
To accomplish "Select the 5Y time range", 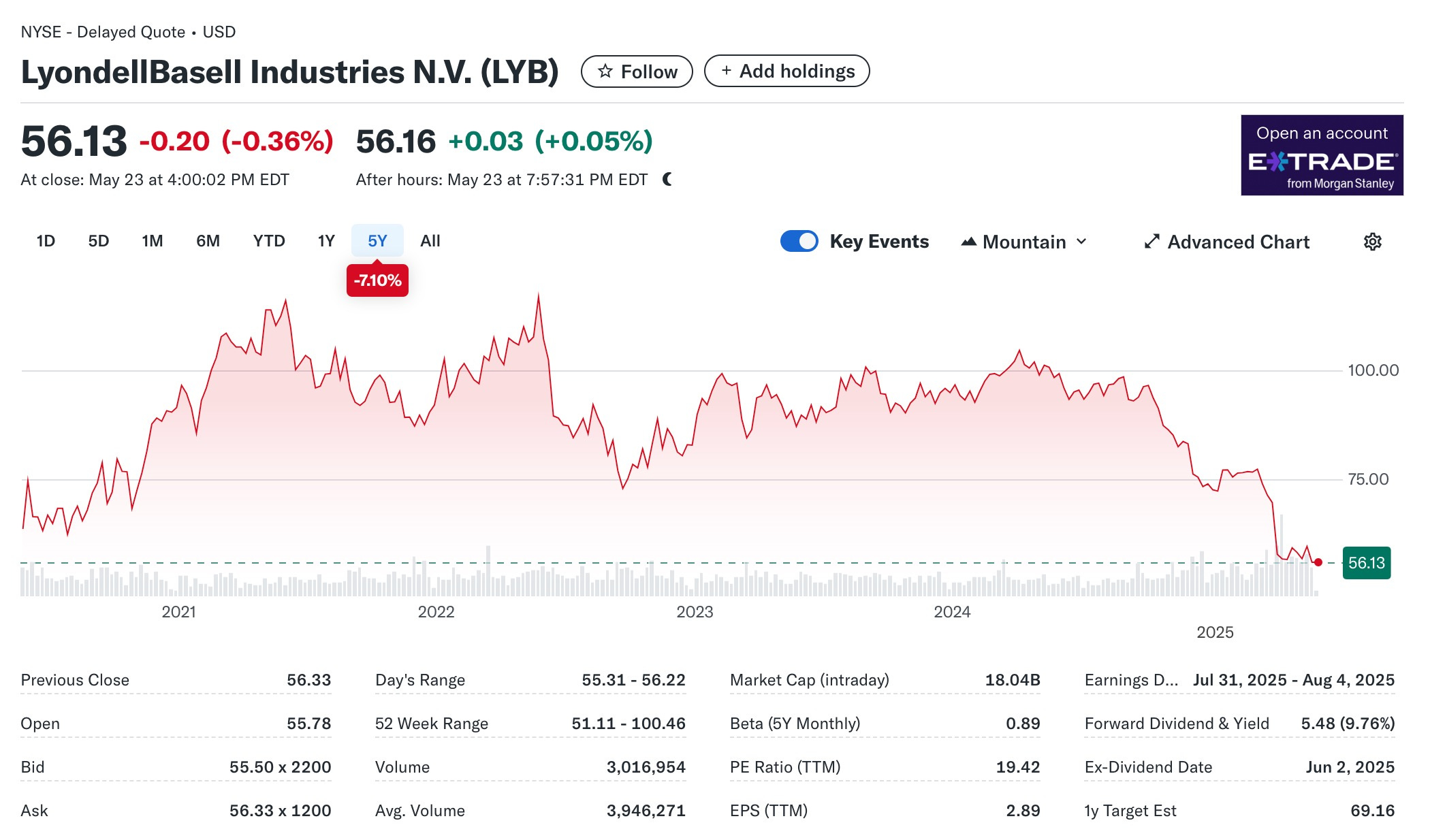I will pos(377,241).
